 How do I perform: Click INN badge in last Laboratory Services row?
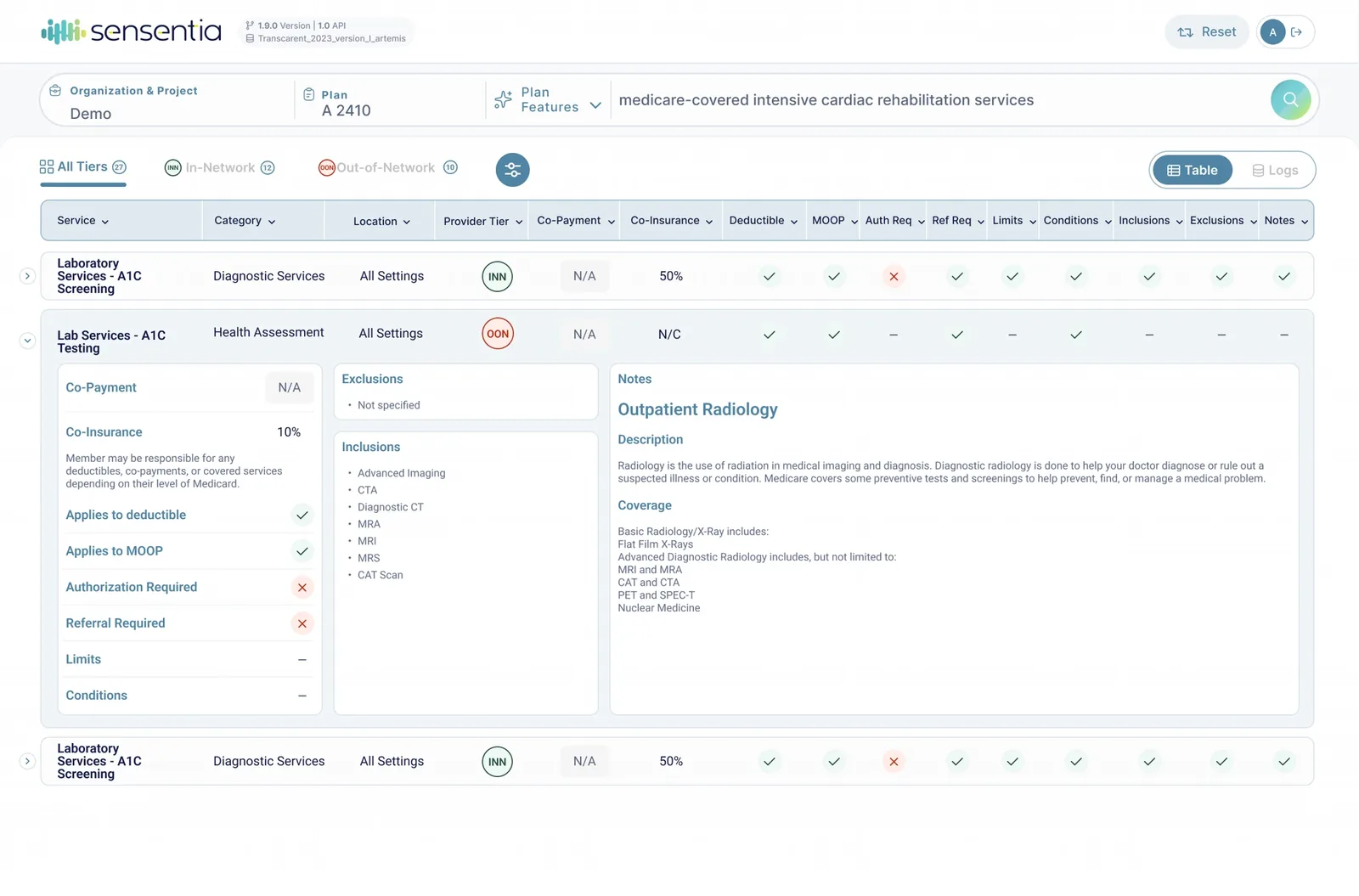click(498, 762)
